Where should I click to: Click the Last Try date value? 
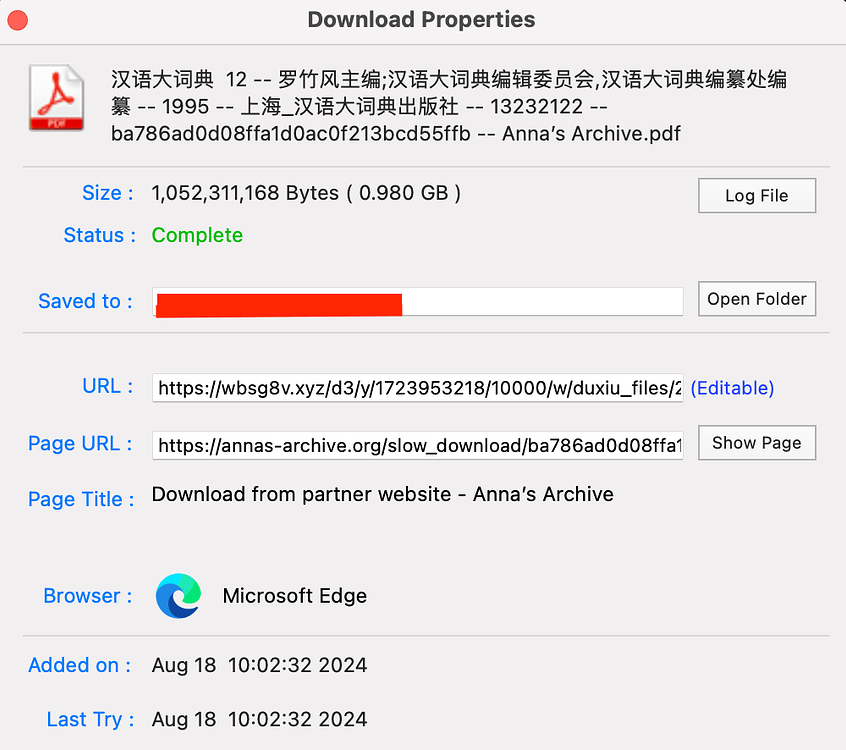pos(259,719)
